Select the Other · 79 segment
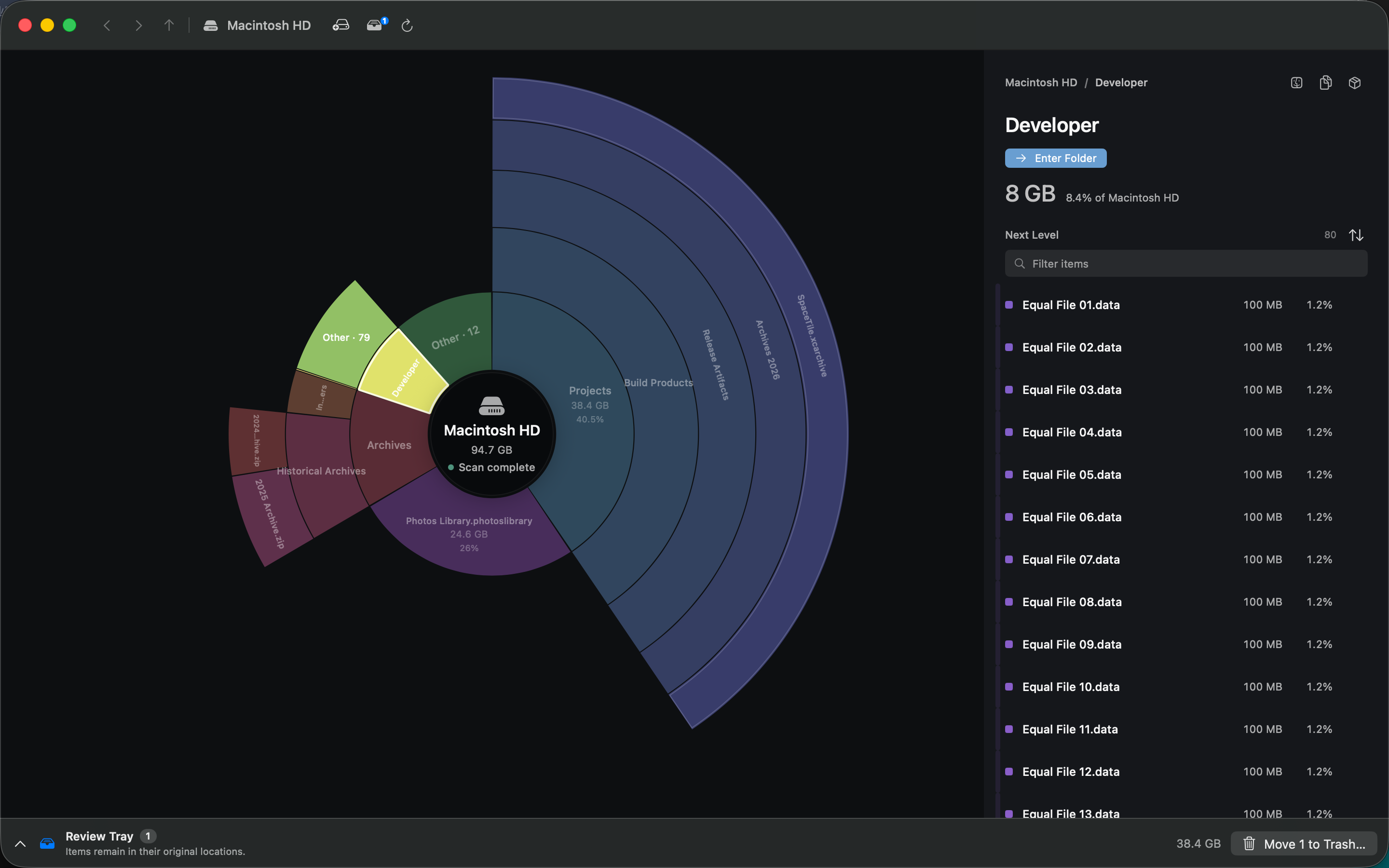The width and height of the screenshot is (1389, 868). click(x=346, y=338)
